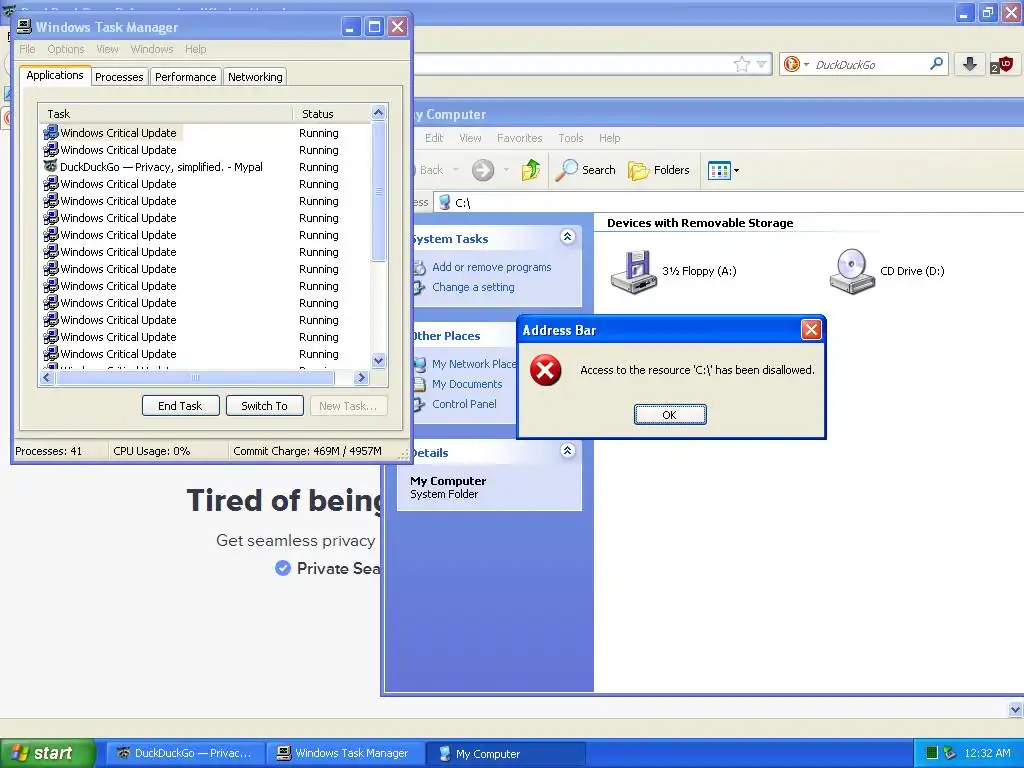Toggle the Folders pane in My Computer toolbar
Image resolution: width=1024 pixels, height=768 pixels.
658,170
